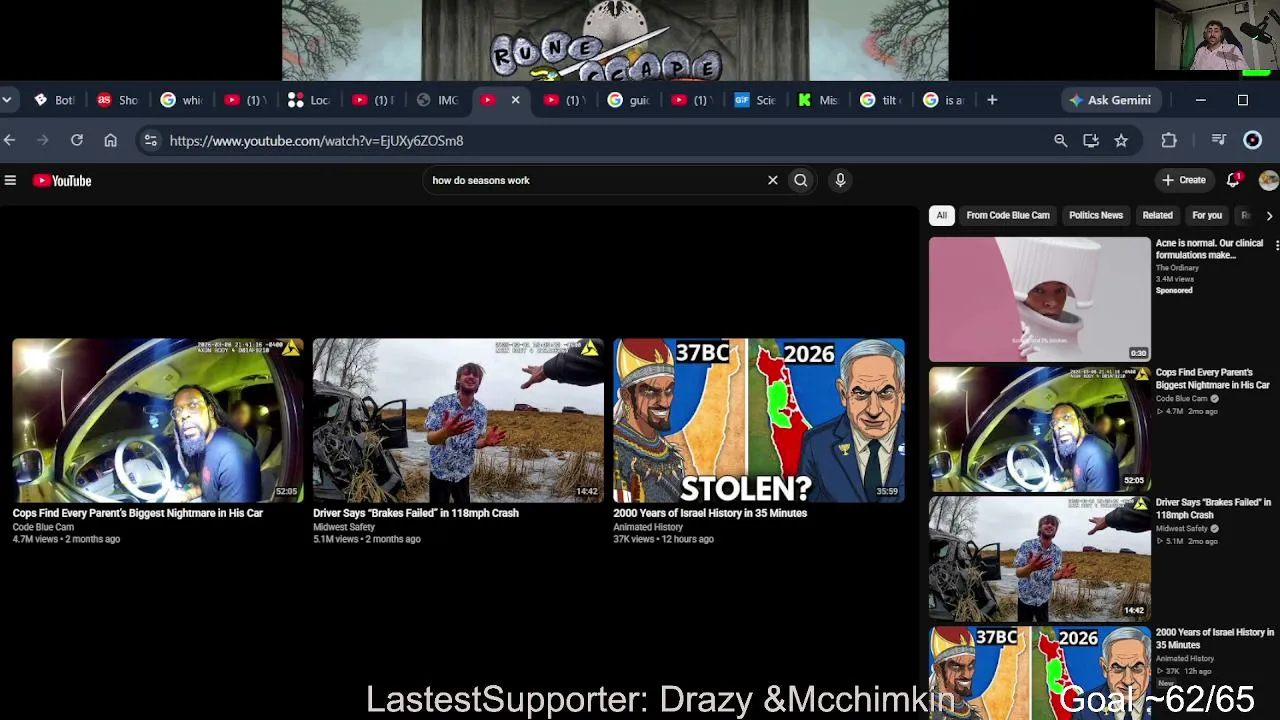Go forward with the browser forward arrow
Viewport: 1280px width, 720px height.
tap(42, 141)
